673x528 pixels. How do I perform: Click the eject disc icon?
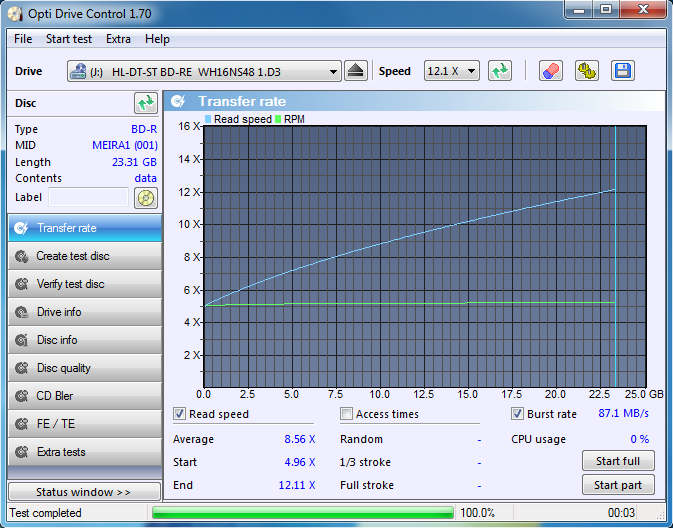click(356, 71)
